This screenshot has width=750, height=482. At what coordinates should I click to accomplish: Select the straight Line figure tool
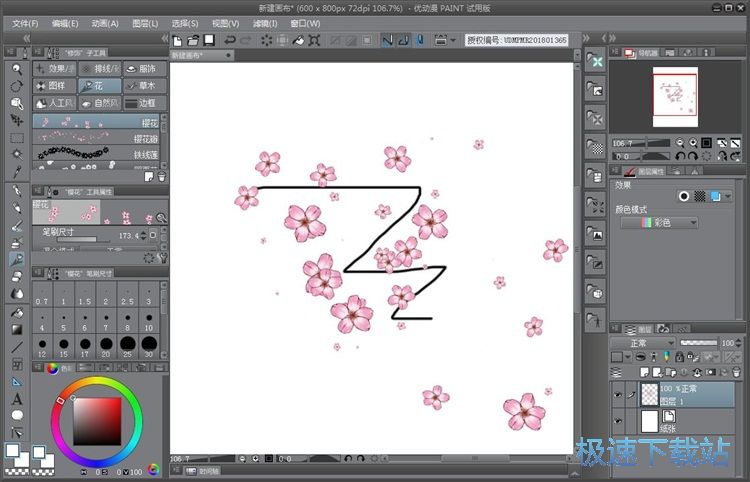coord(17,347)
